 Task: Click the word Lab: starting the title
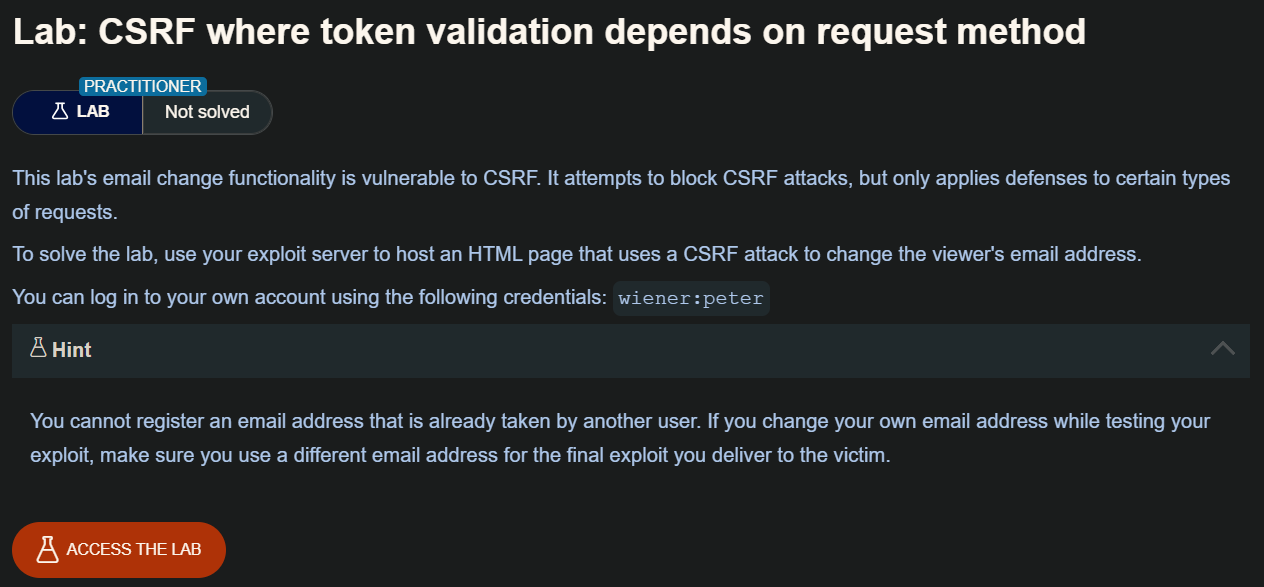[46, 32]
